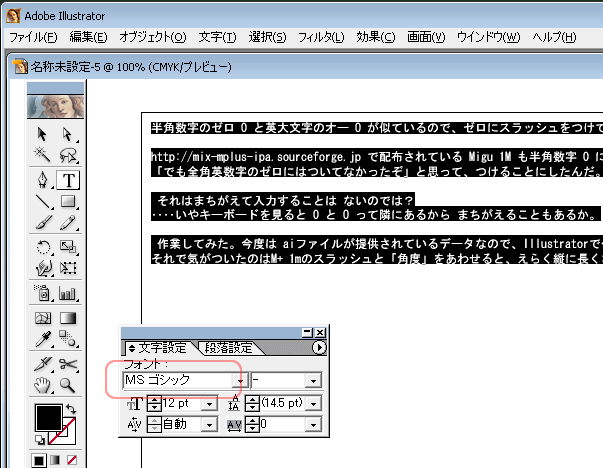The height and width of the screenshot is (468, 603).
Task: Open the ウィンドウ(W) menu
Action: (x=488, y=37)
